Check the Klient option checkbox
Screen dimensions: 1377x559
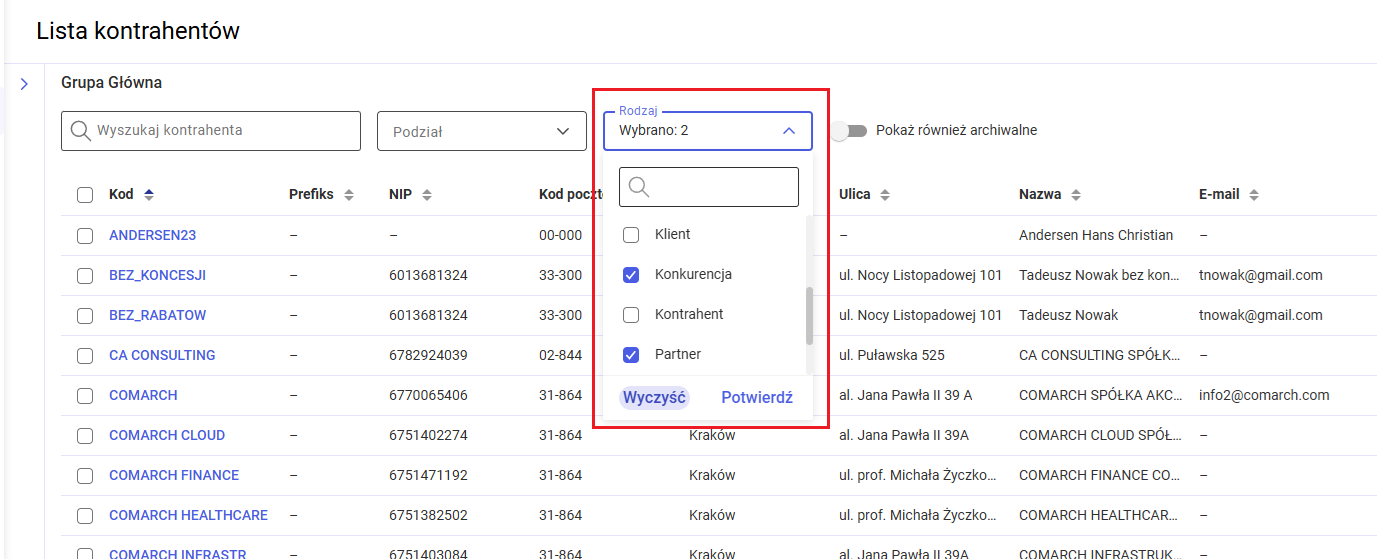click(631, 235)
